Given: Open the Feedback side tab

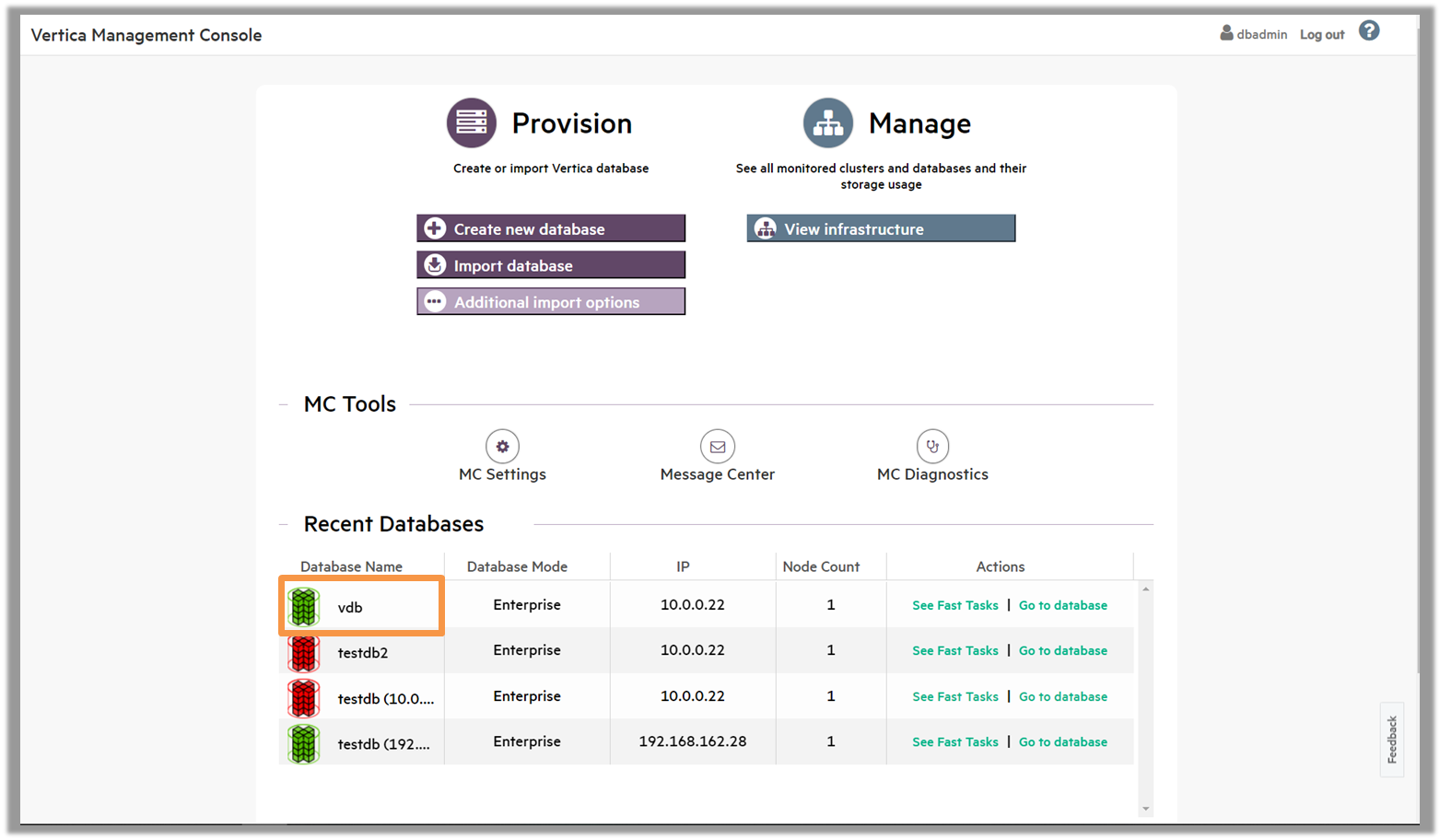Looking at the screenshot, I should point(1391,740).
